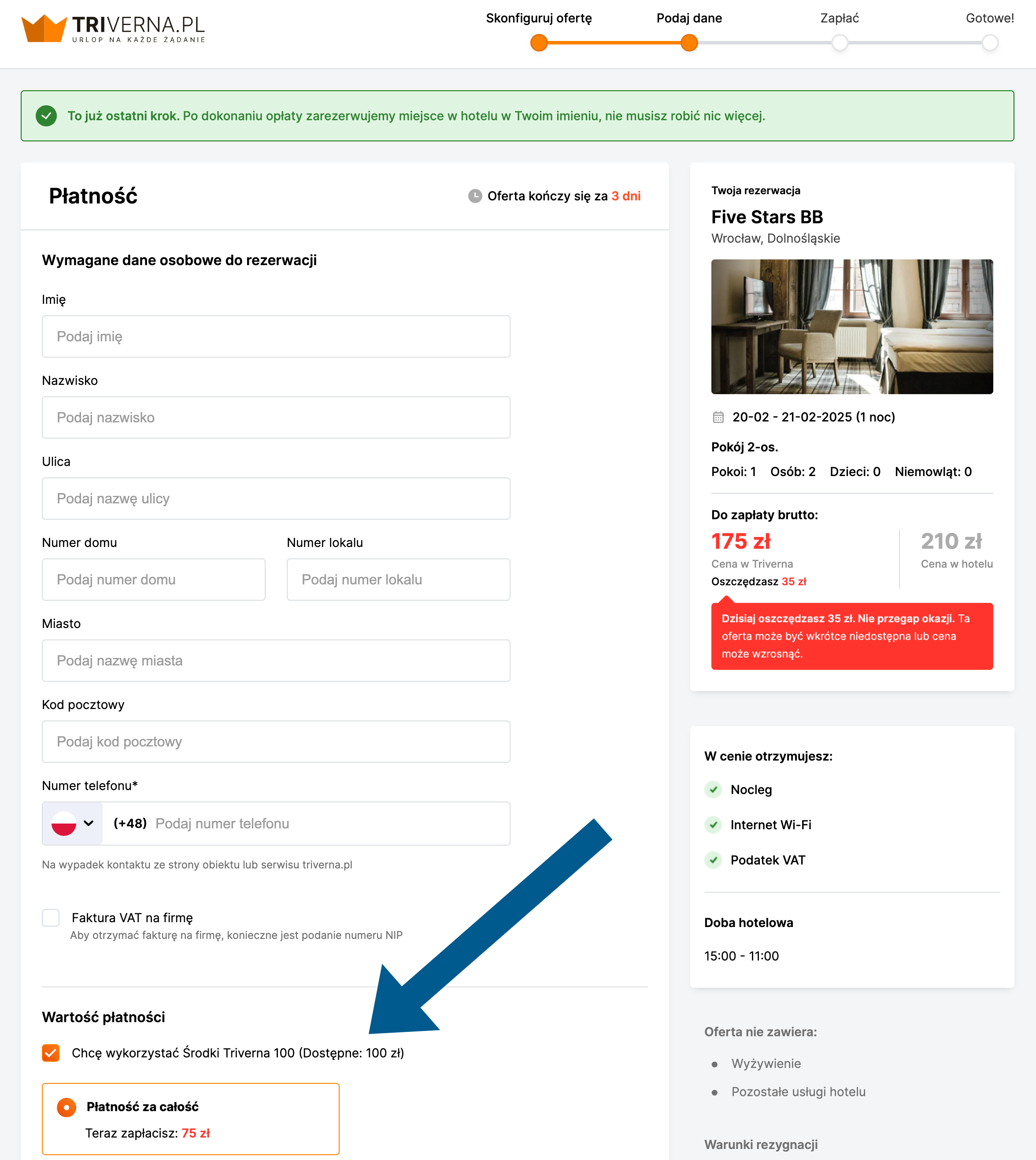This screenshot has height=1160, width=1036.
Task: Uncheck the Środki Triverna 100 checkbox
Action: [x=51, y=1053]
